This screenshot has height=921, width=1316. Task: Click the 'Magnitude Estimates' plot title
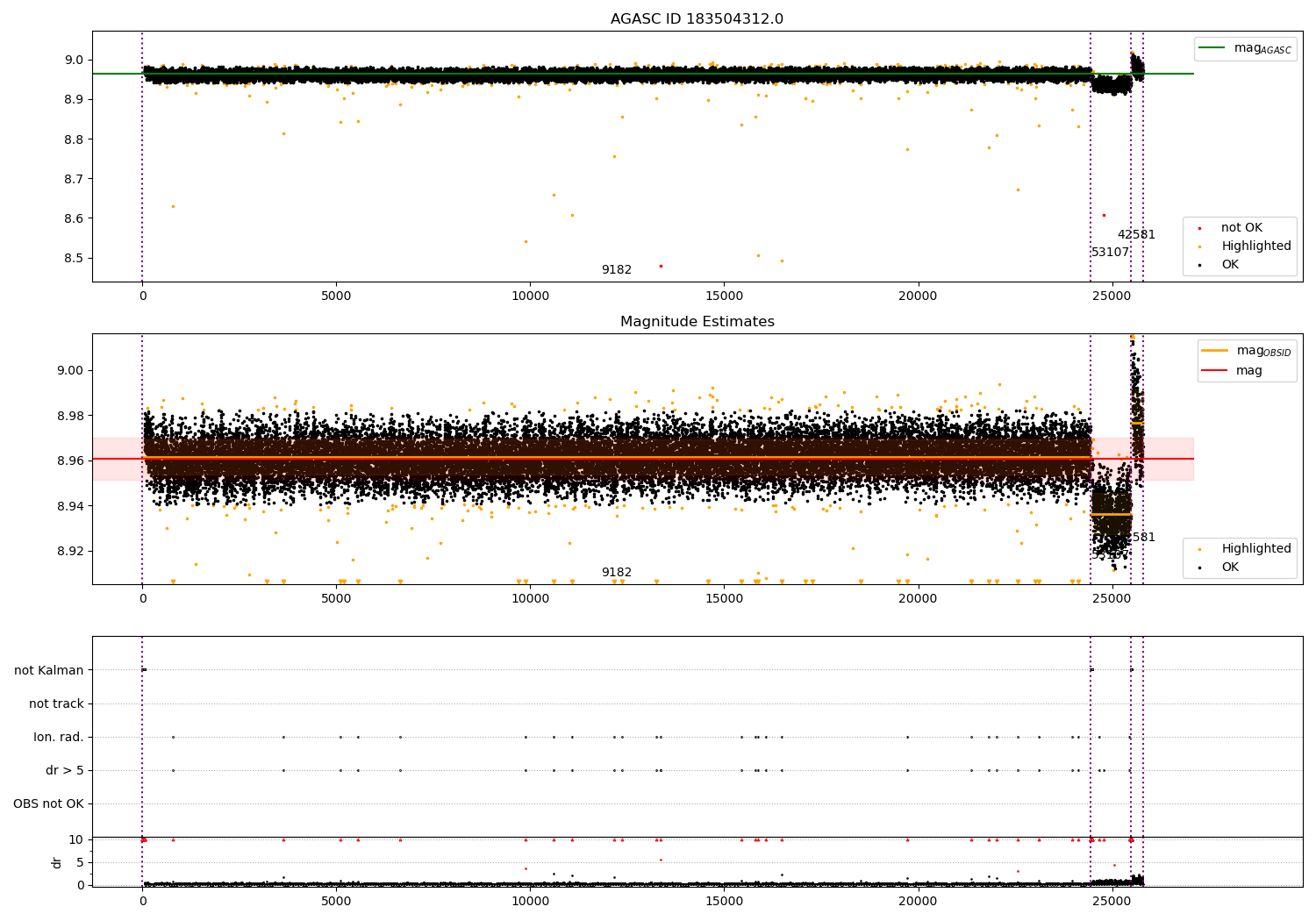click(x=697, y=322)
